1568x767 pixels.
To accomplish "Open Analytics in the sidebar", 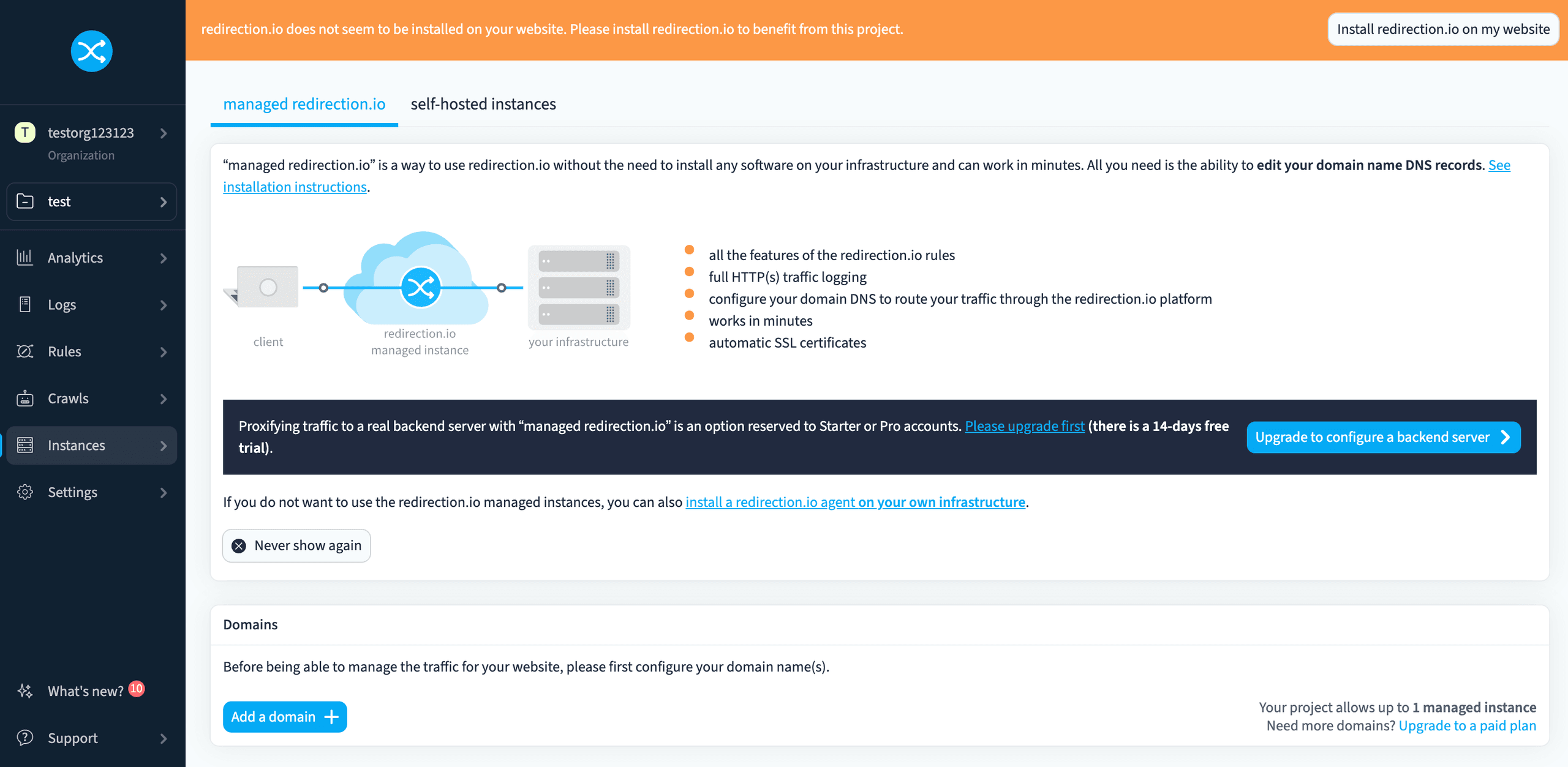I will tap(92, 258).
